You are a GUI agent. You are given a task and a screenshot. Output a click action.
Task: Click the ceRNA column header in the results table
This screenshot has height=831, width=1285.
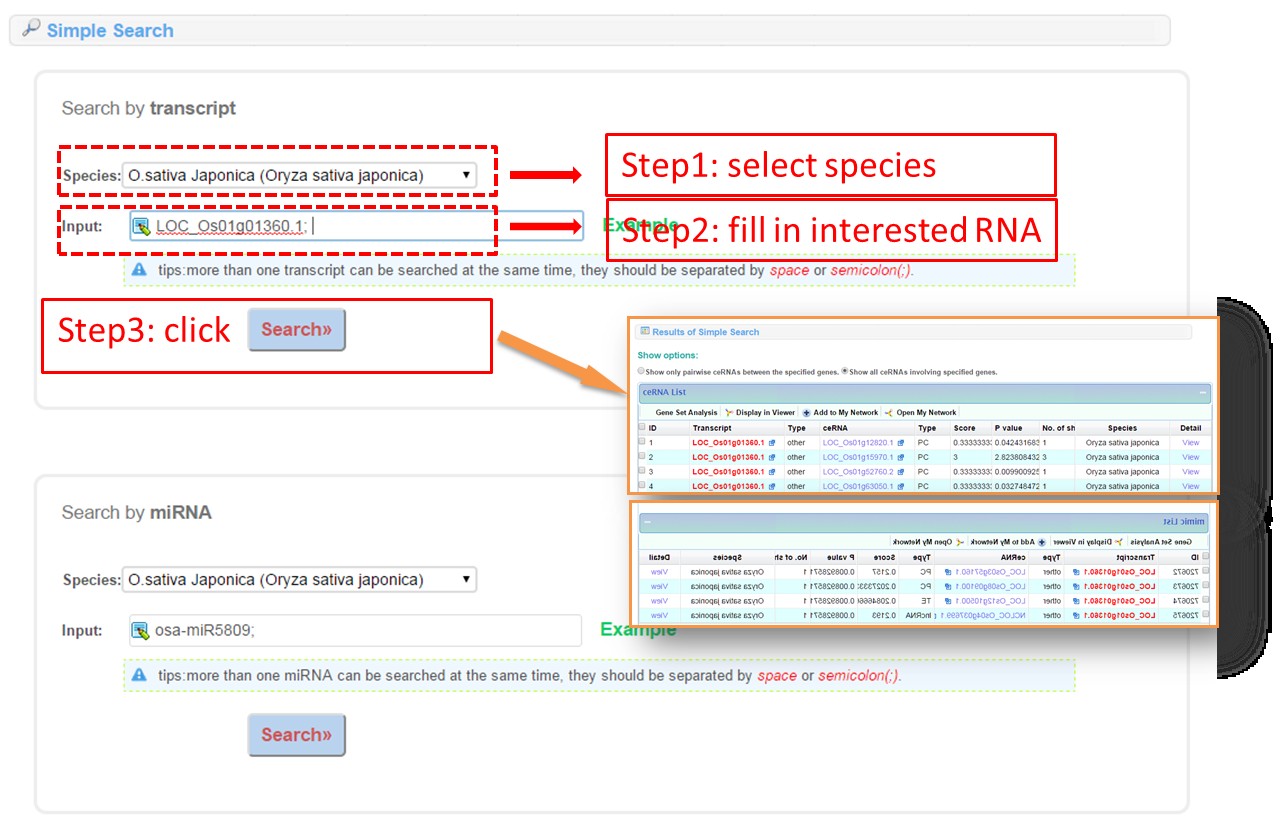point(834,428)
